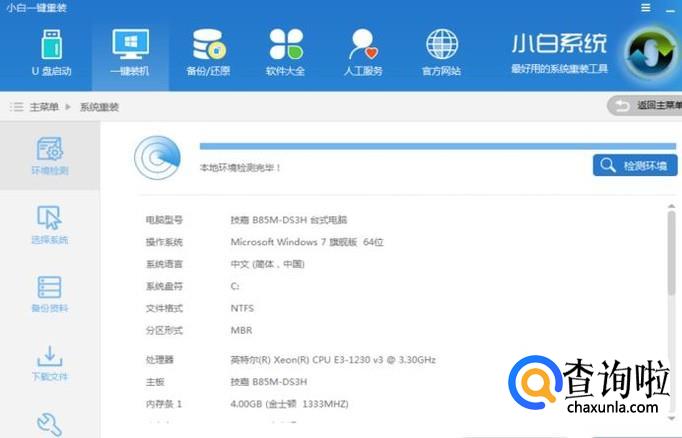Select the 环境检测 step in sidebar

[50, 155]
